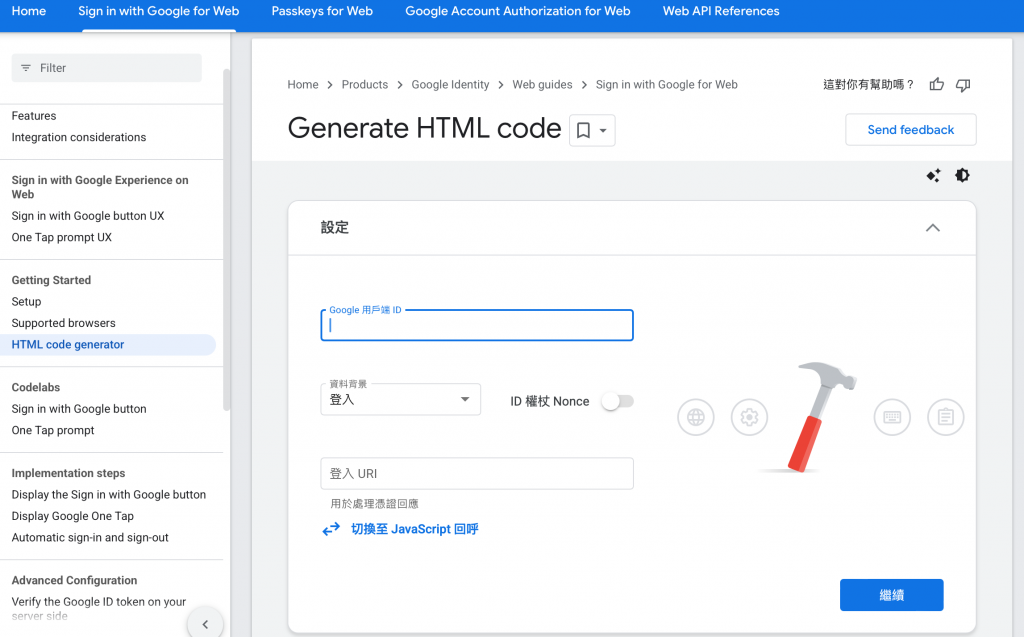Click the 設定 panel header text

coord(334,227)
